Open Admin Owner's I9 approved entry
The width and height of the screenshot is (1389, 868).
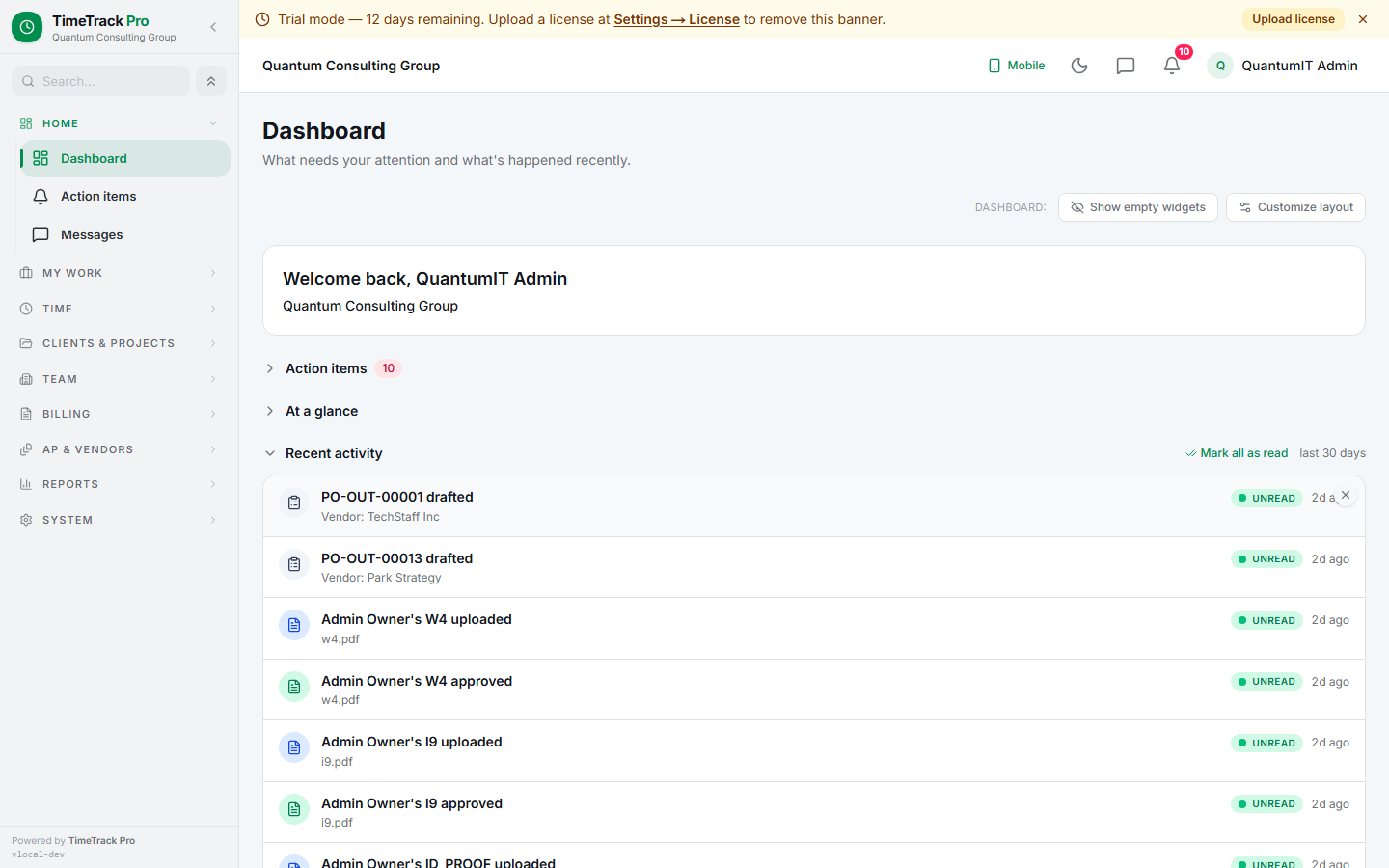click(x=814, y=812)
